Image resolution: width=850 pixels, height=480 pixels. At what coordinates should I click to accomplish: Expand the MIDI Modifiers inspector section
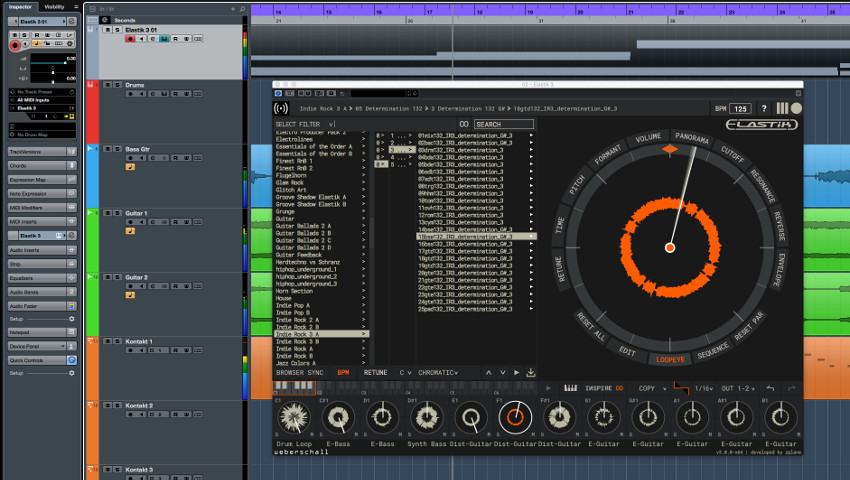(42, 208)
